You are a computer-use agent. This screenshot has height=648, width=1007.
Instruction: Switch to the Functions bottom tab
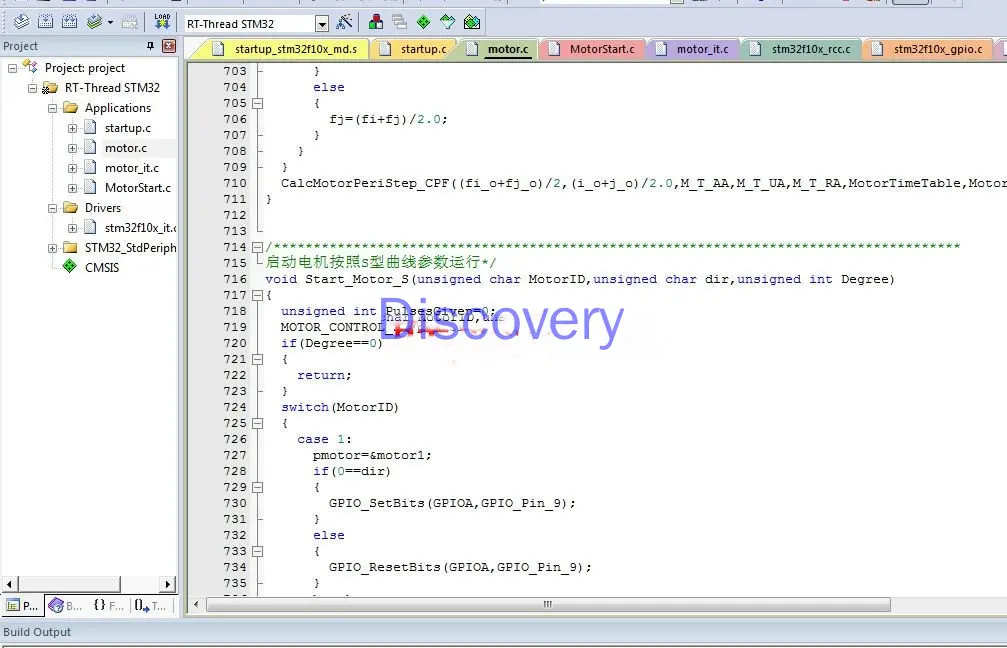pos(109,606)
